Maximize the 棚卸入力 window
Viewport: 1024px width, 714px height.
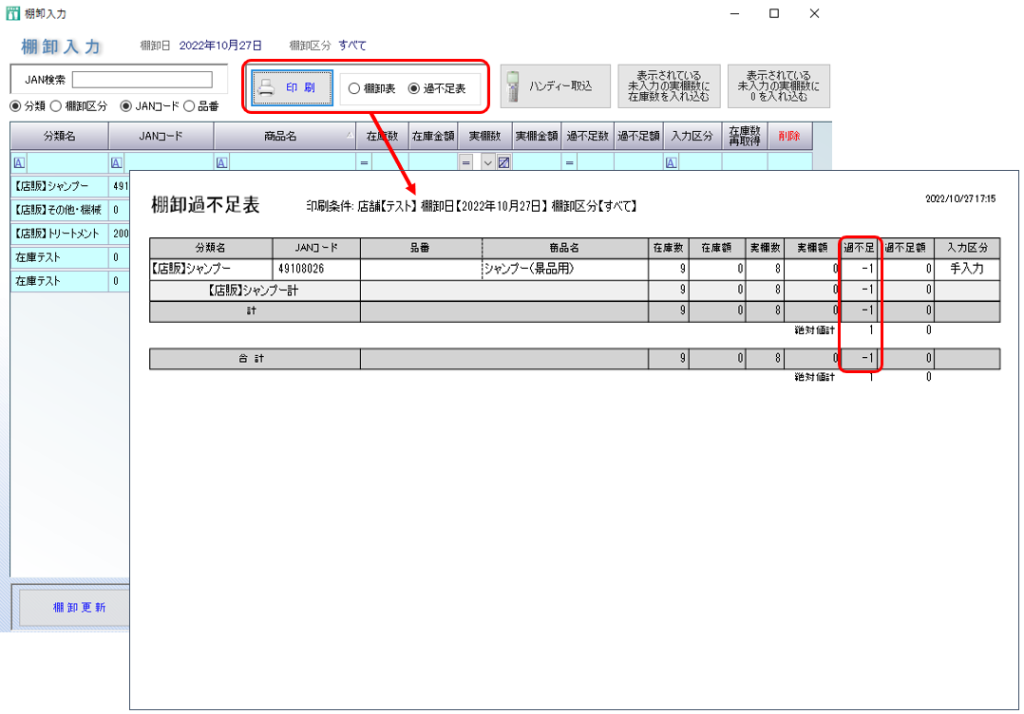(774, 13)
